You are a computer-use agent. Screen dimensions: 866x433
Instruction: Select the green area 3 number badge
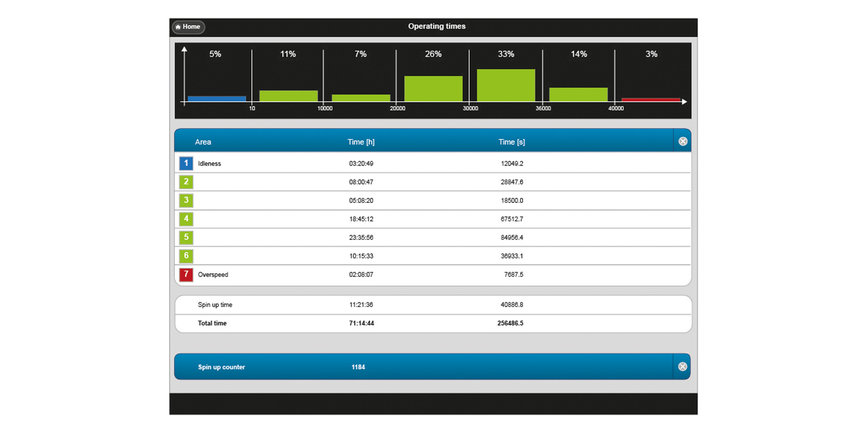click(186, 200)
